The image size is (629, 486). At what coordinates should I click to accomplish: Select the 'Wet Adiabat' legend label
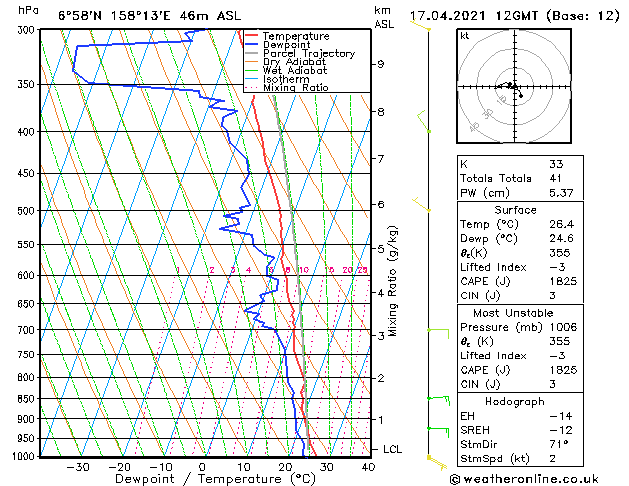(x=295, y=71)
